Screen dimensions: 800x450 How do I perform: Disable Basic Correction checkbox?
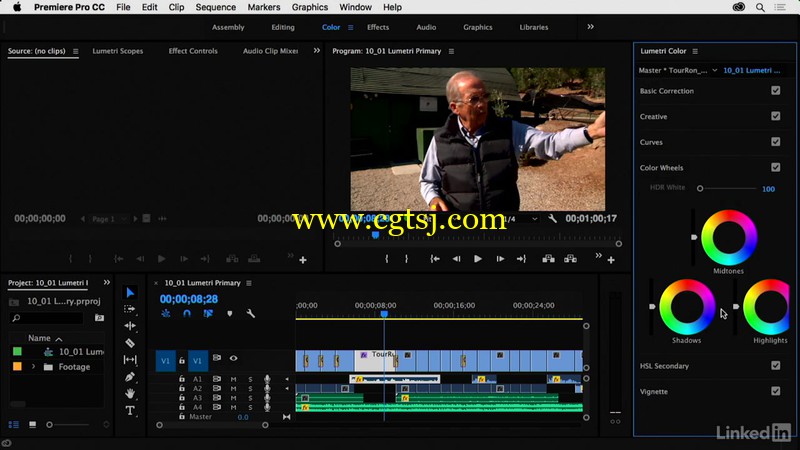click(x=776, y=90)
